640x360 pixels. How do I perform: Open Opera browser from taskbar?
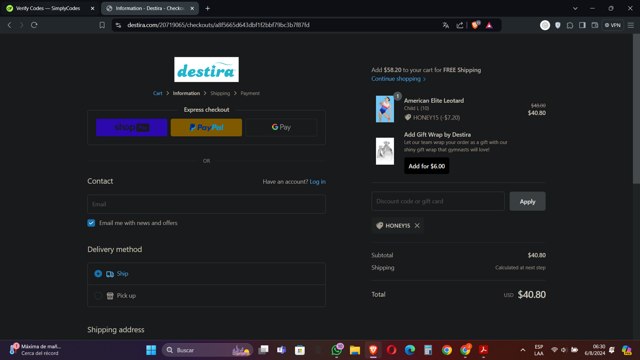[391, 350]
